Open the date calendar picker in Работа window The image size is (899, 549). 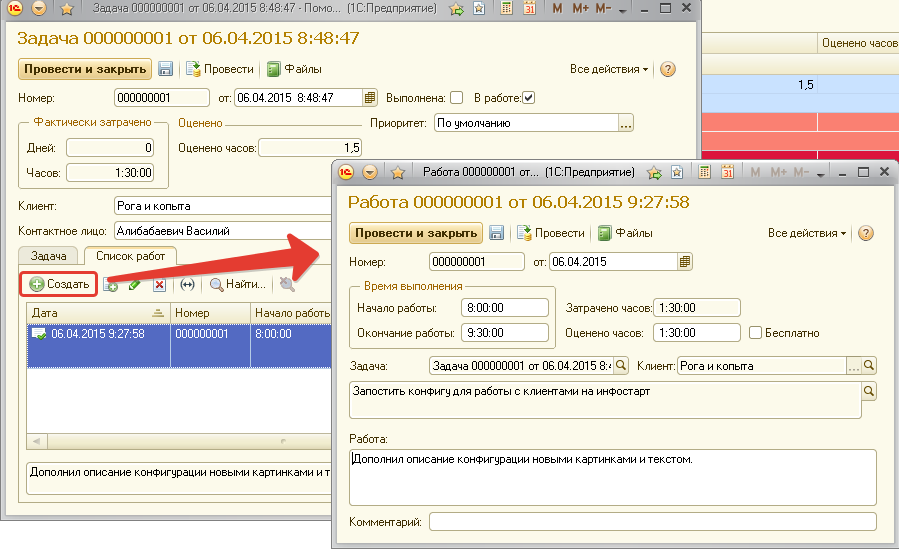click(685, 262)
